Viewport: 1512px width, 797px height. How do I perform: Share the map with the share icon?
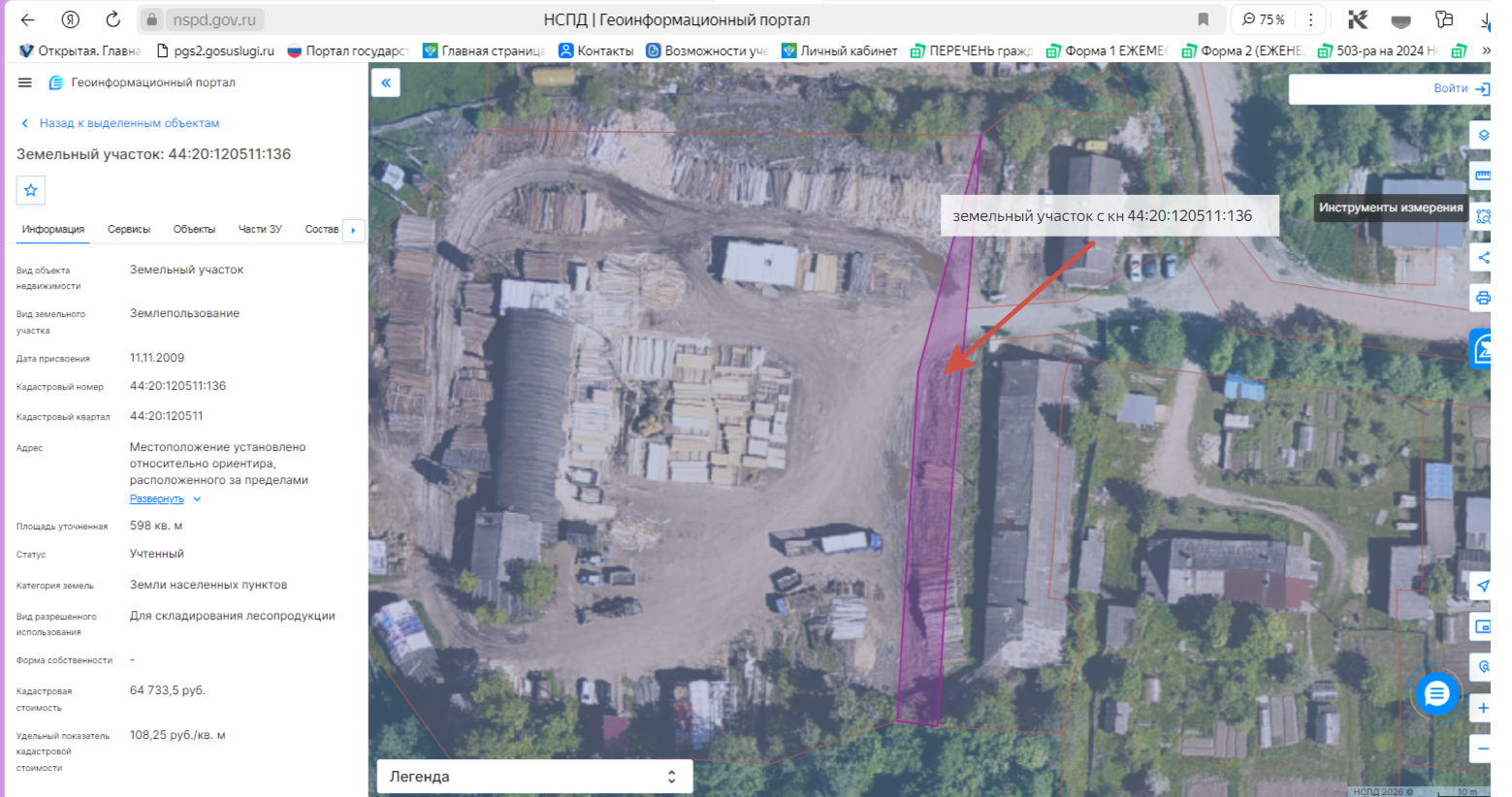click(1482, 257)
